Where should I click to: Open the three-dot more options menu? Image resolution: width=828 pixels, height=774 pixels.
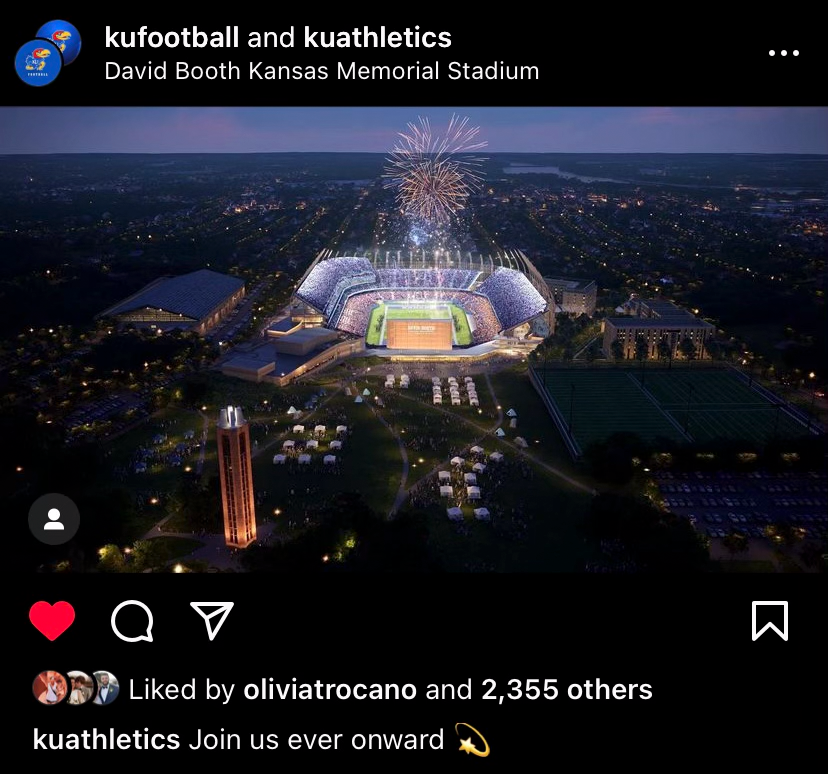coord(784,53)
